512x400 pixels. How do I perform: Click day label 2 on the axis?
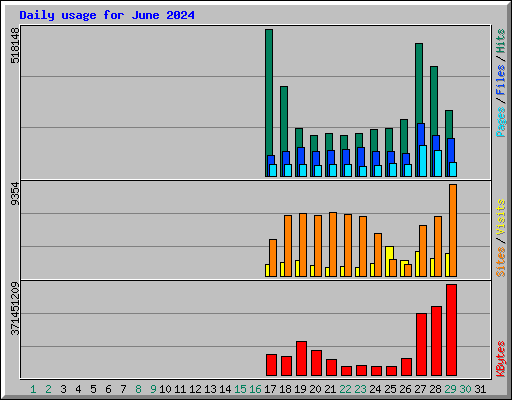(x=48, y=389)
